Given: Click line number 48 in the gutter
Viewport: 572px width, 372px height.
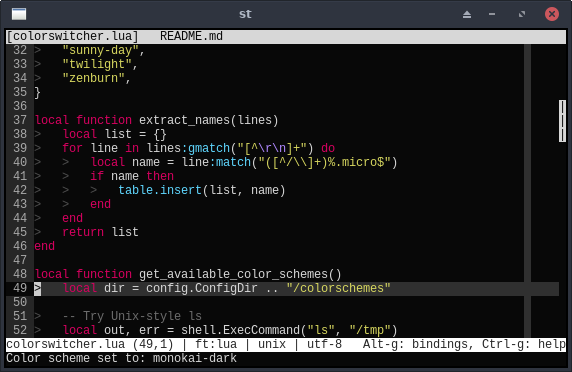Looking at the screenshot, I should pyautogui.click(x=20, y=274).
